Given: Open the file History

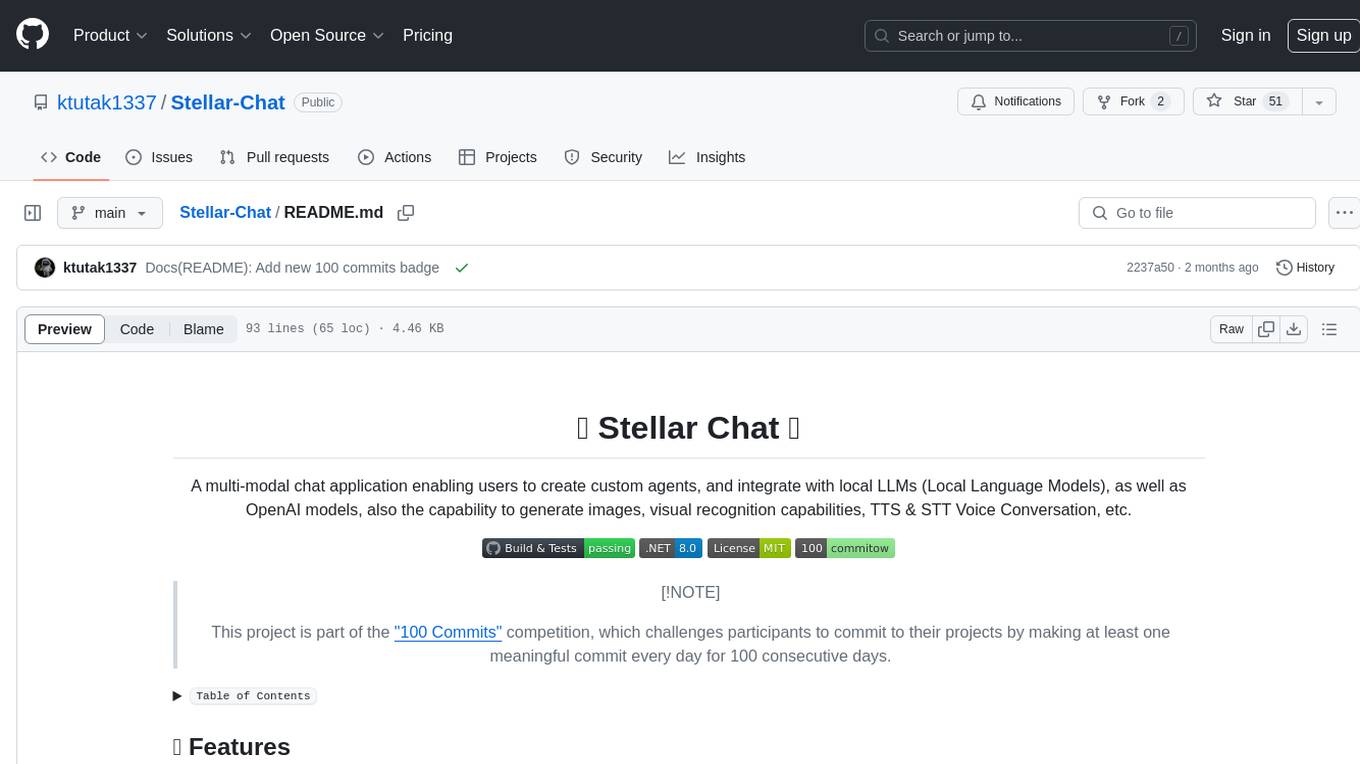Looking at the screenshot, I should (x=1305, y=268).
